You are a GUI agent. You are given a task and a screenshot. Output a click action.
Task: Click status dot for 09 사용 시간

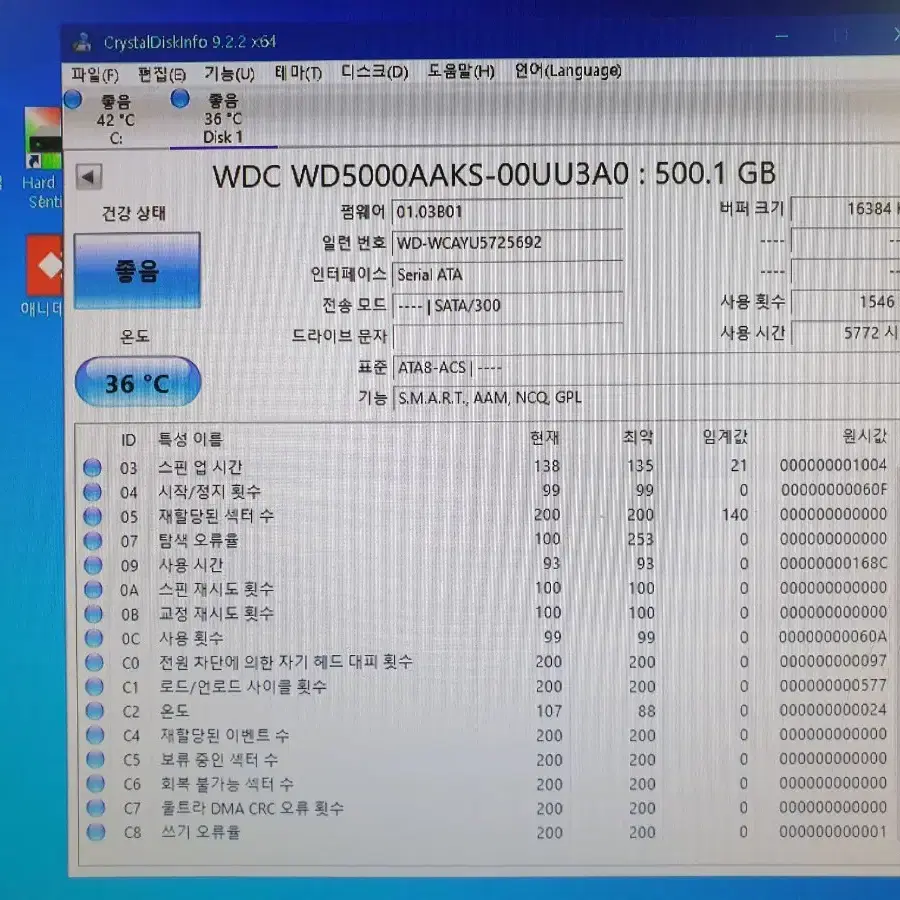(93, 565)
